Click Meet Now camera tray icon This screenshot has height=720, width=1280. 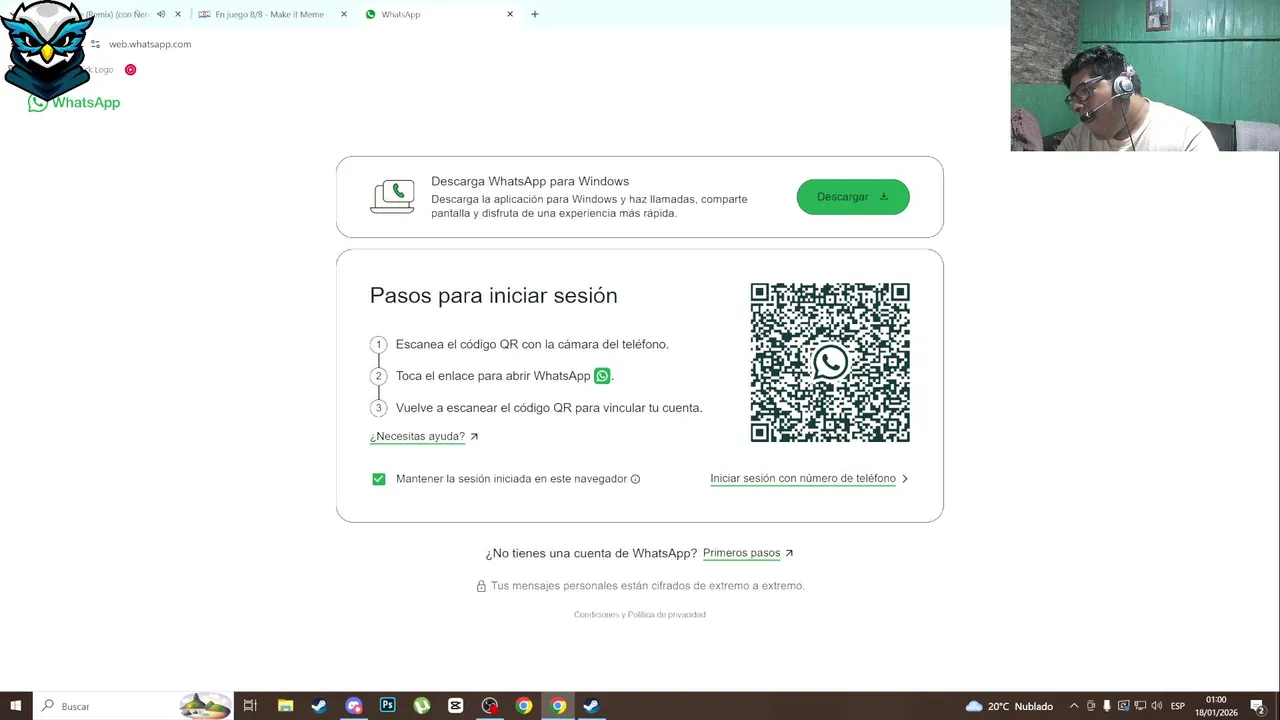[x=1091, y=706]
